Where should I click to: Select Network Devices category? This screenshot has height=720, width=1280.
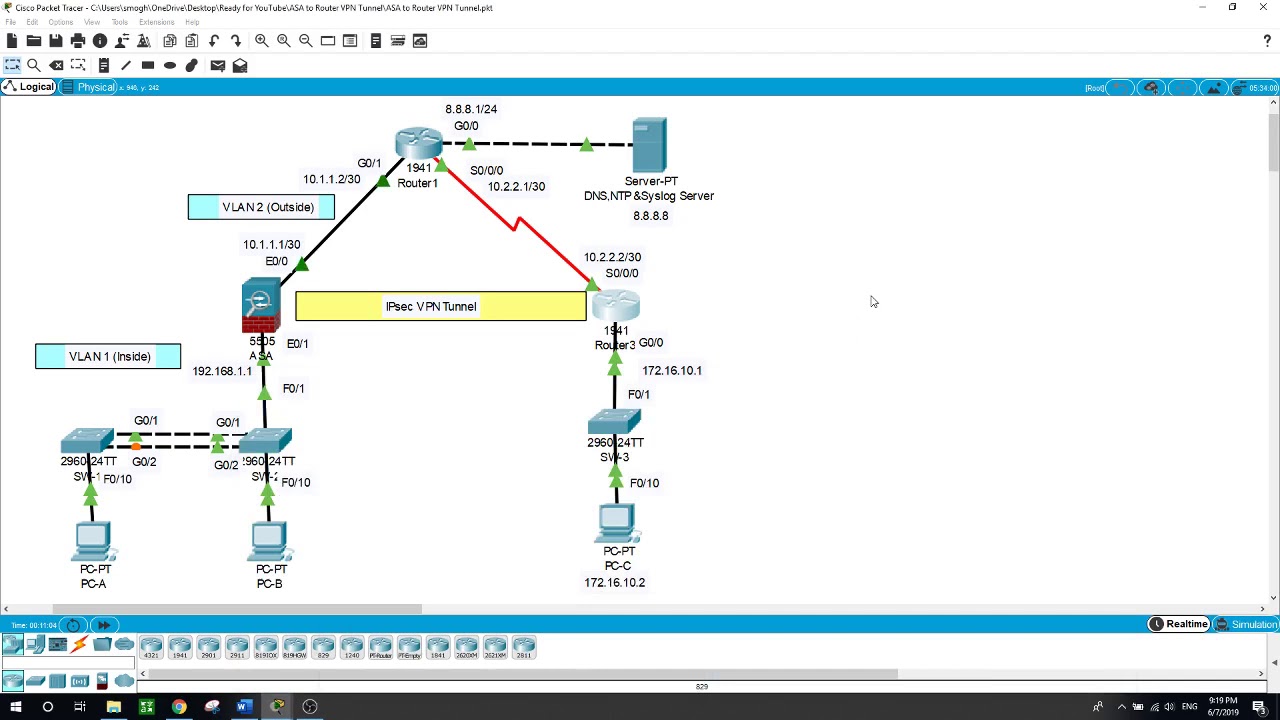click(12, 645)
